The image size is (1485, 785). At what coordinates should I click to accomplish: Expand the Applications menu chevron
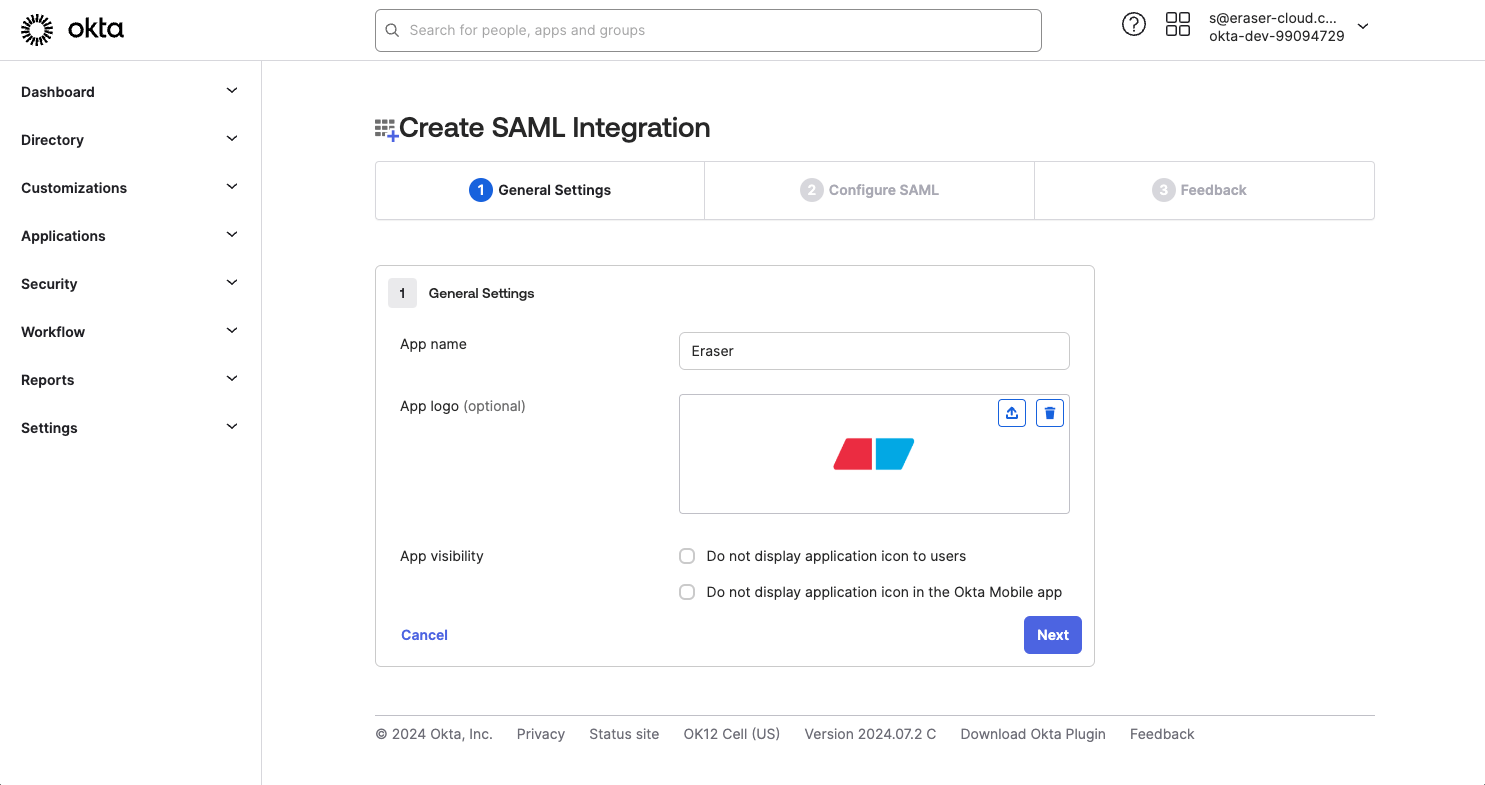coord(232,235)
